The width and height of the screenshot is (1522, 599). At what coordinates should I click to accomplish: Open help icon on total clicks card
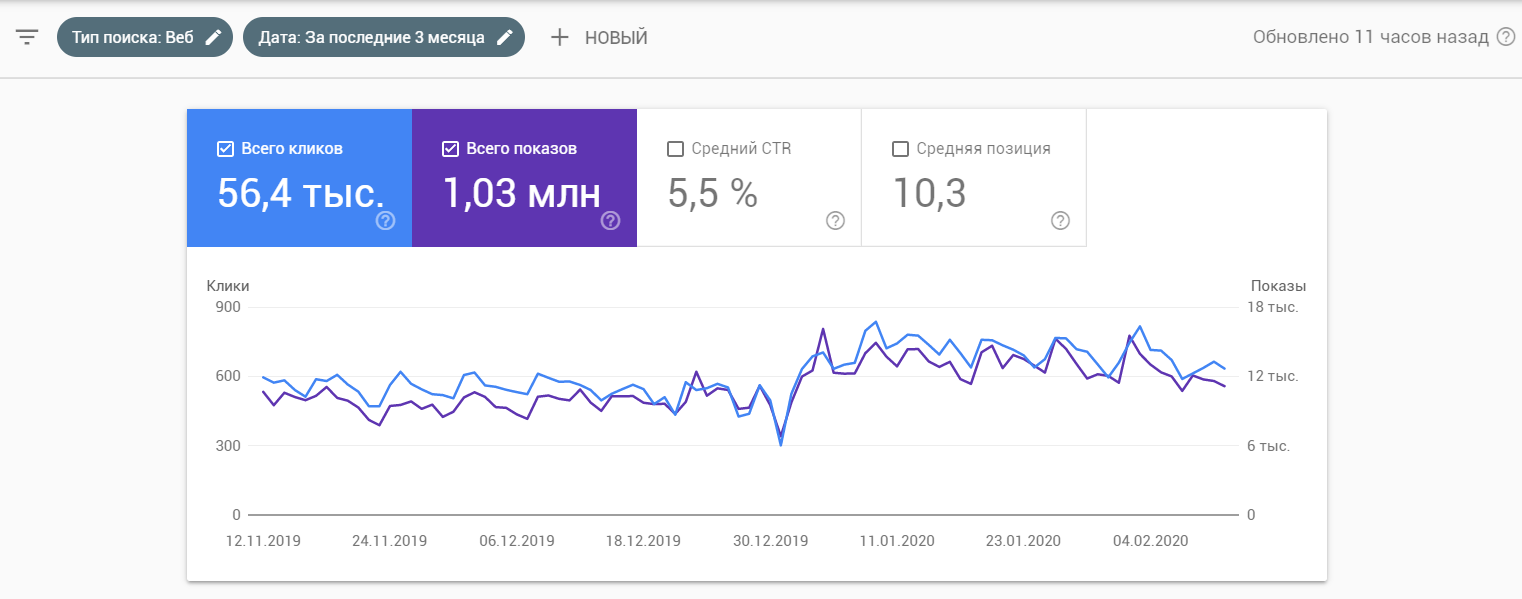386,221
